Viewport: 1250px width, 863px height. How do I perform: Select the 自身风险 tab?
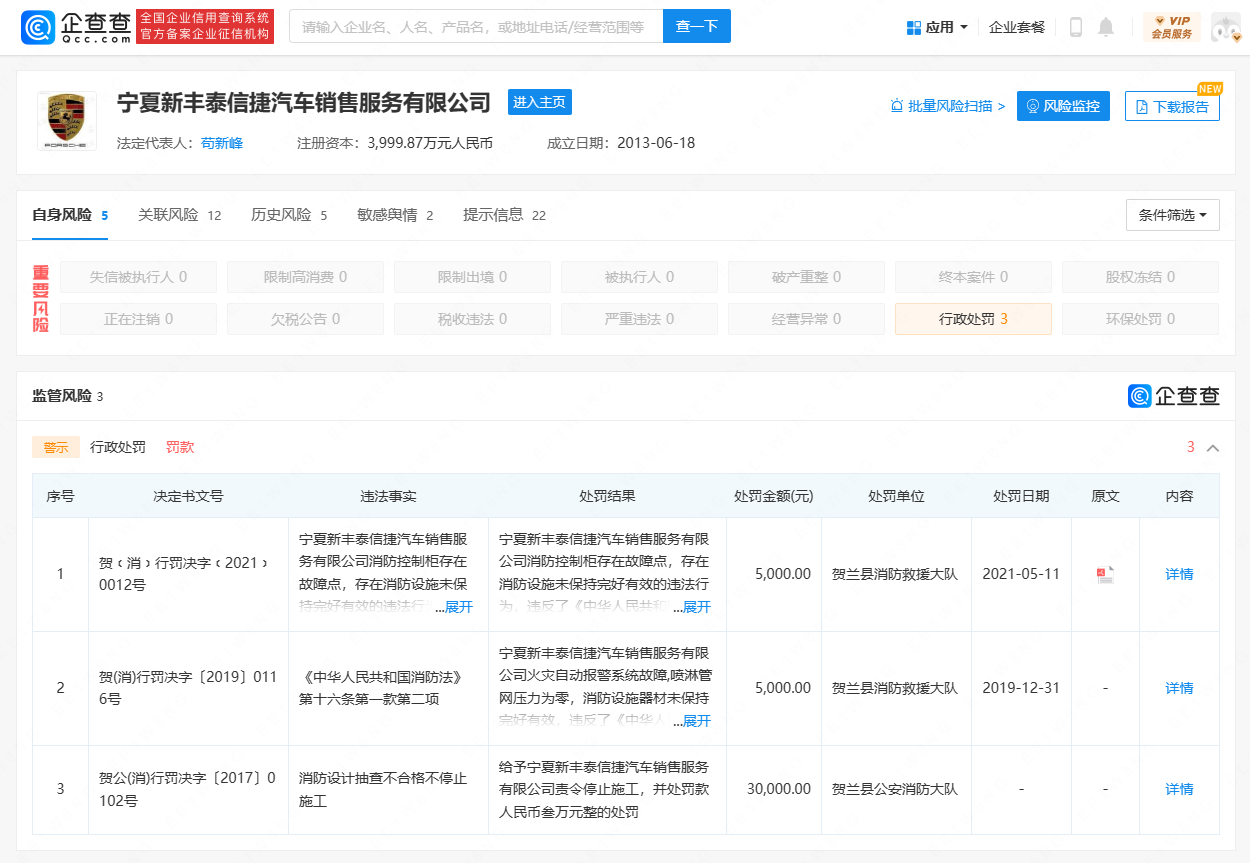click(x=70, y=215)
